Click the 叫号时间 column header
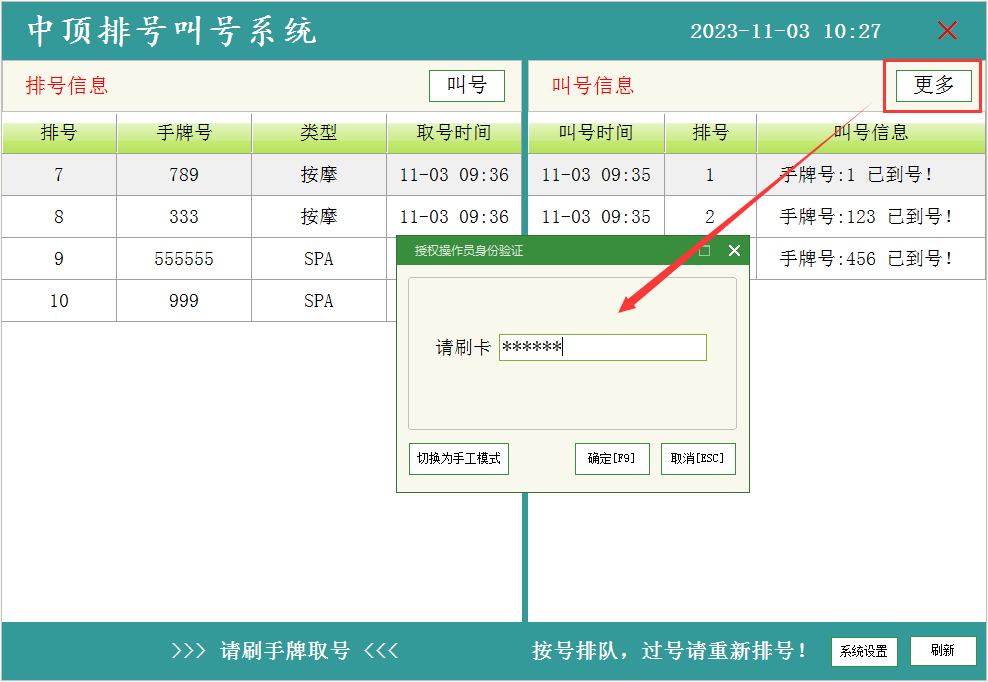This screenshot has height=682, width=988. [x=596, y=133]
